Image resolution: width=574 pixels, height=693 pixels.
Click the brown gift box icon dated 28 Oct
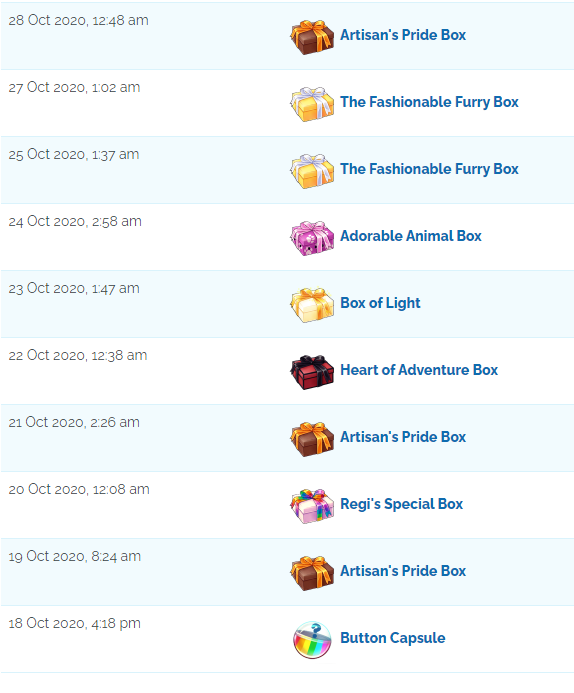click(312, 37)
